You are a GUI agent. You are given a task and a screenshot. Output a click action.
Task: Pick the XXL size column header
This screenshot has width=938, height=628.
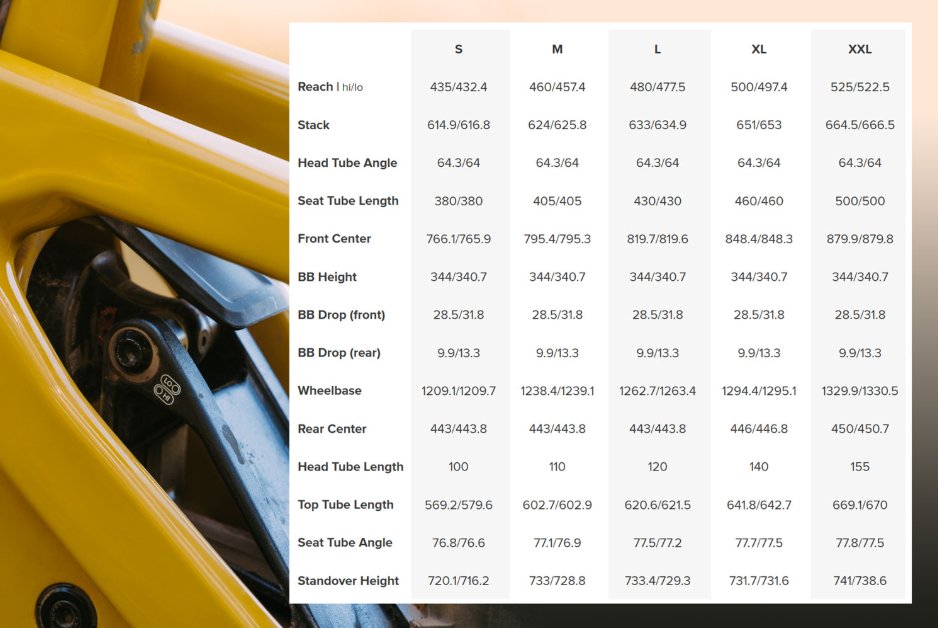pyautogui.click(x=859, y=49)
